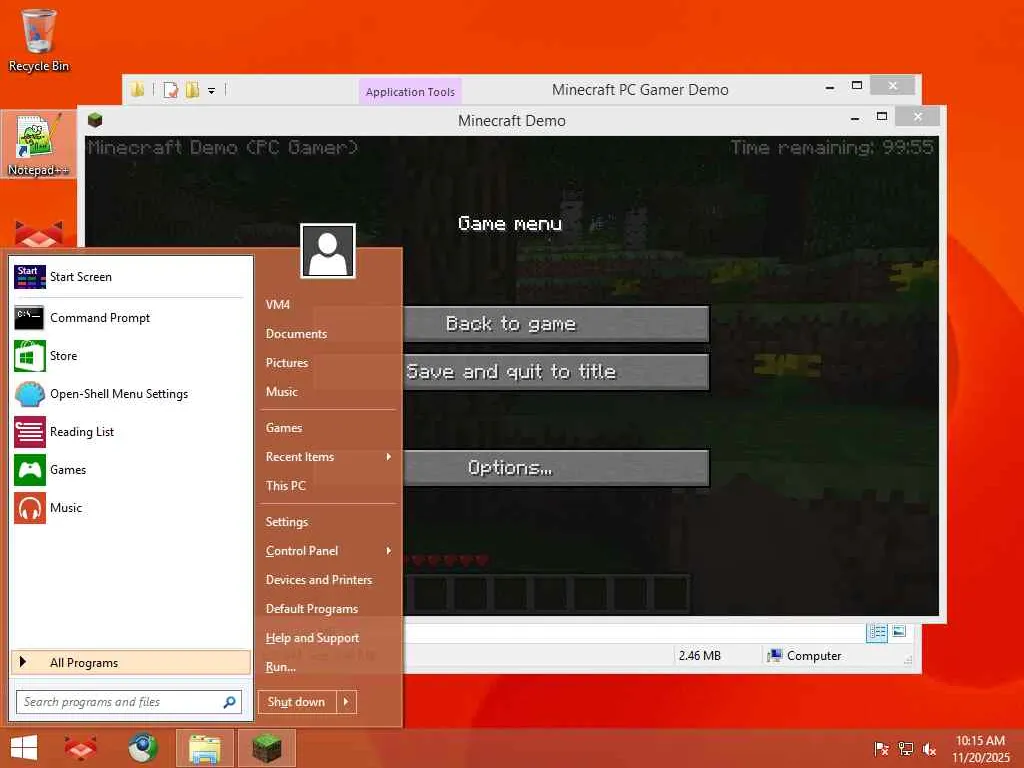Click the Minecraft Demo window grass block icon
Screen dimensions: 1024x768
point(95,120)
